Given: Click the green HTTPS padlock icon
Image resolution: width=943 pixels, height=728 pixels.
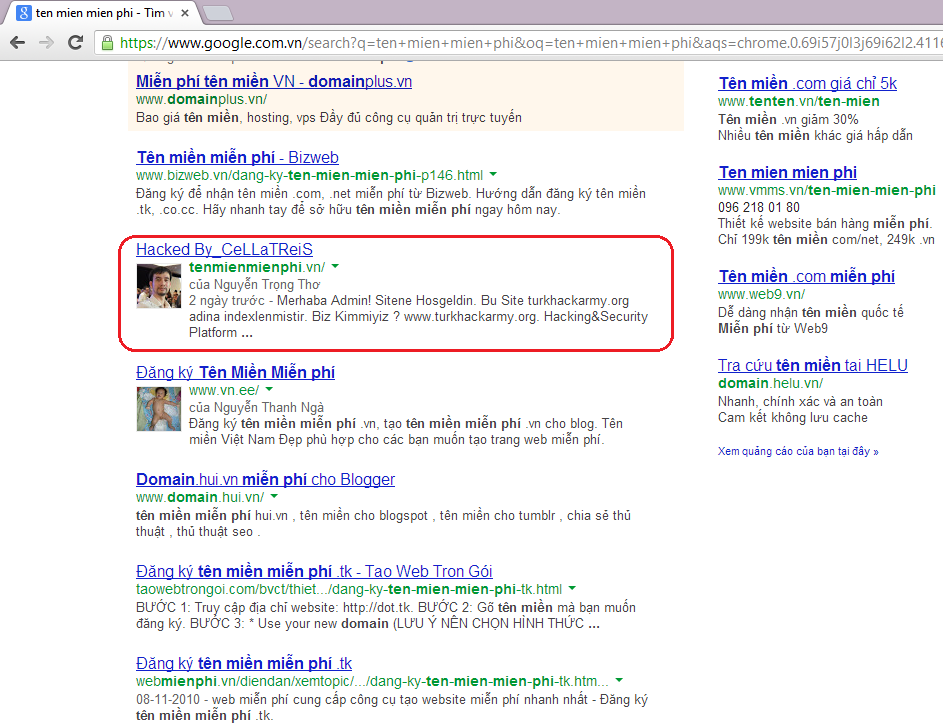Looking at the screenshot, I should (107, 43).
